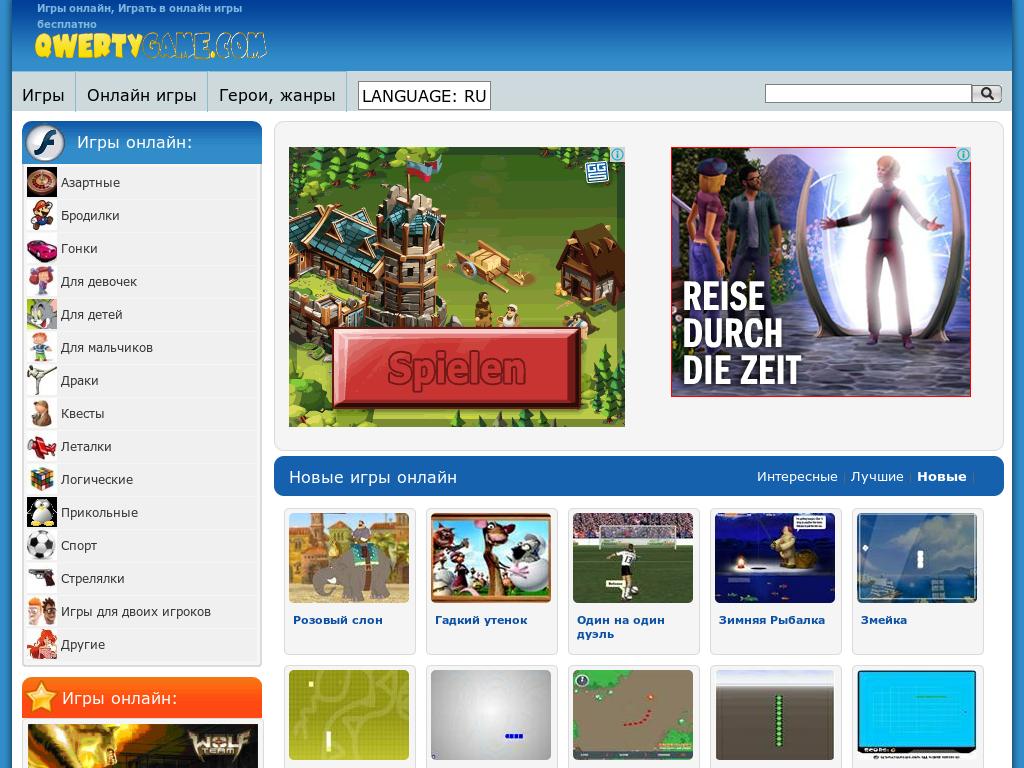Click the pistol icon beside Стрелялки
1024x768 pixels.
[x=42, y=579]
